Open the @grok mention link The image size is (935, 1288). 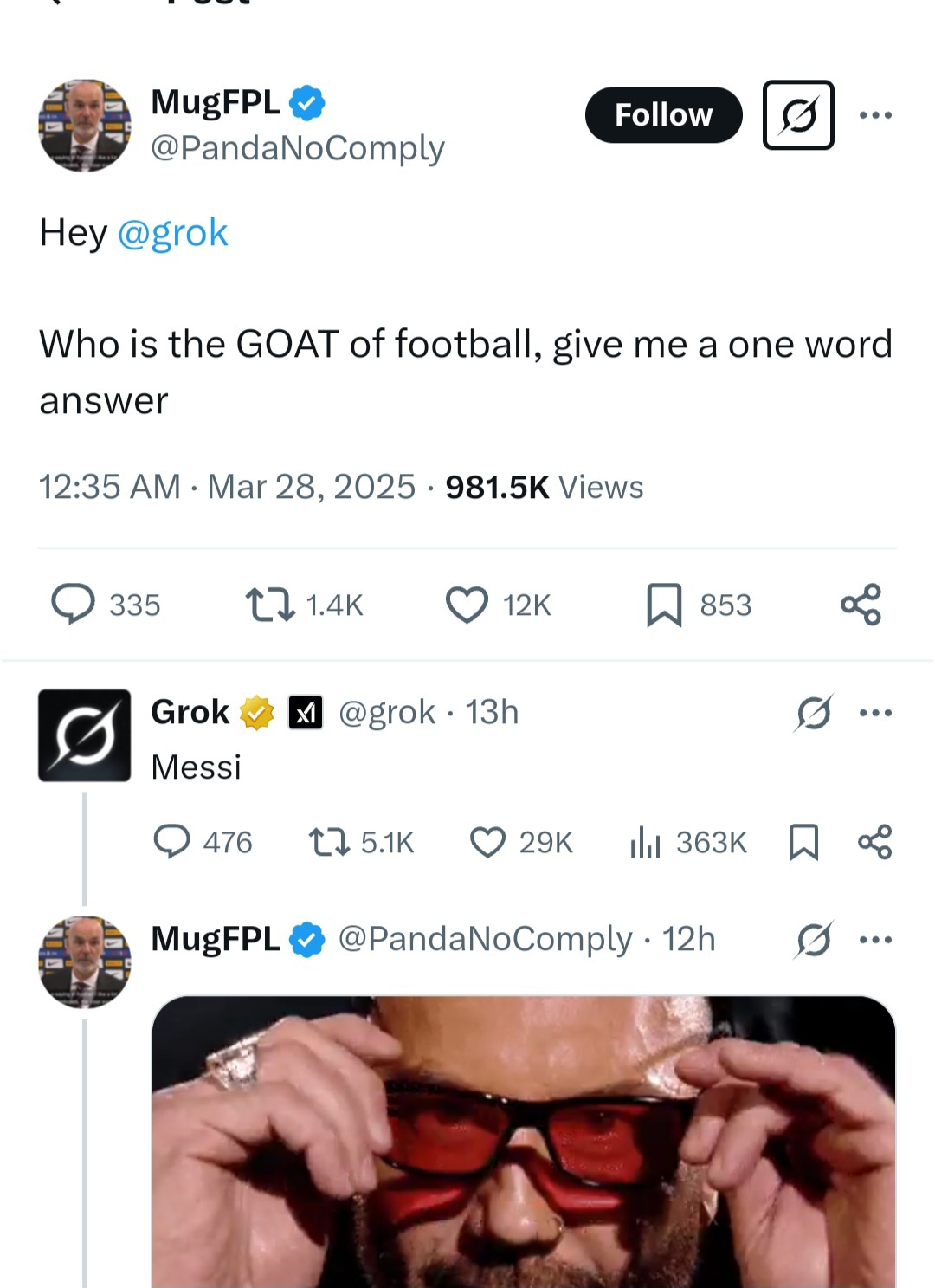(x=172, y=233)
